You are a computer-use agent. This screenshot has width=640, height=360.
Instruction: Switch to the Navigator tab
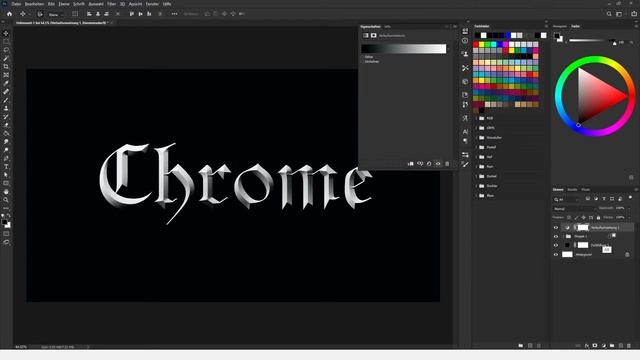(x=560, y=26)
